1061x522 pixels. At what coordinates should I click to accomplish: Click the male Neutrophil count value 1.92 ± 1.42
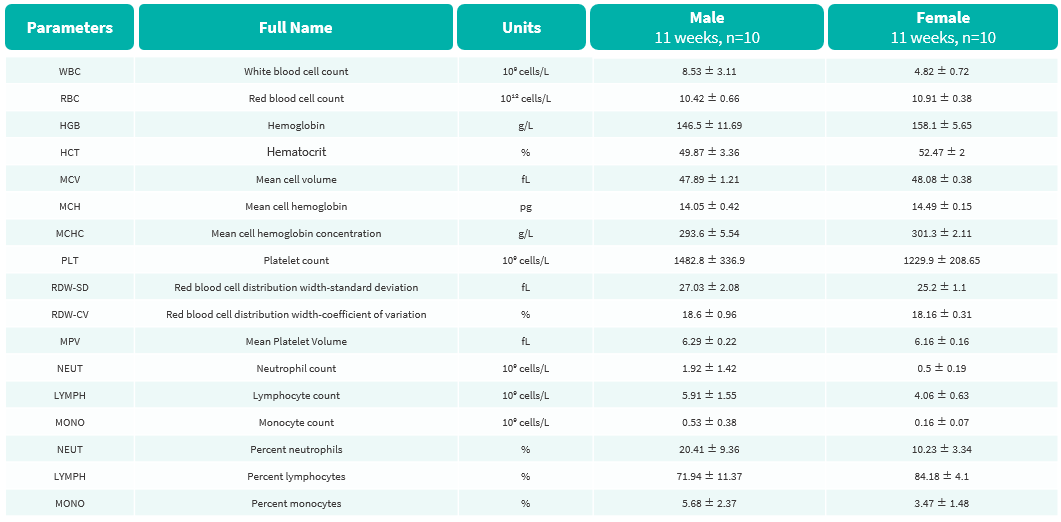click(707, 369)
